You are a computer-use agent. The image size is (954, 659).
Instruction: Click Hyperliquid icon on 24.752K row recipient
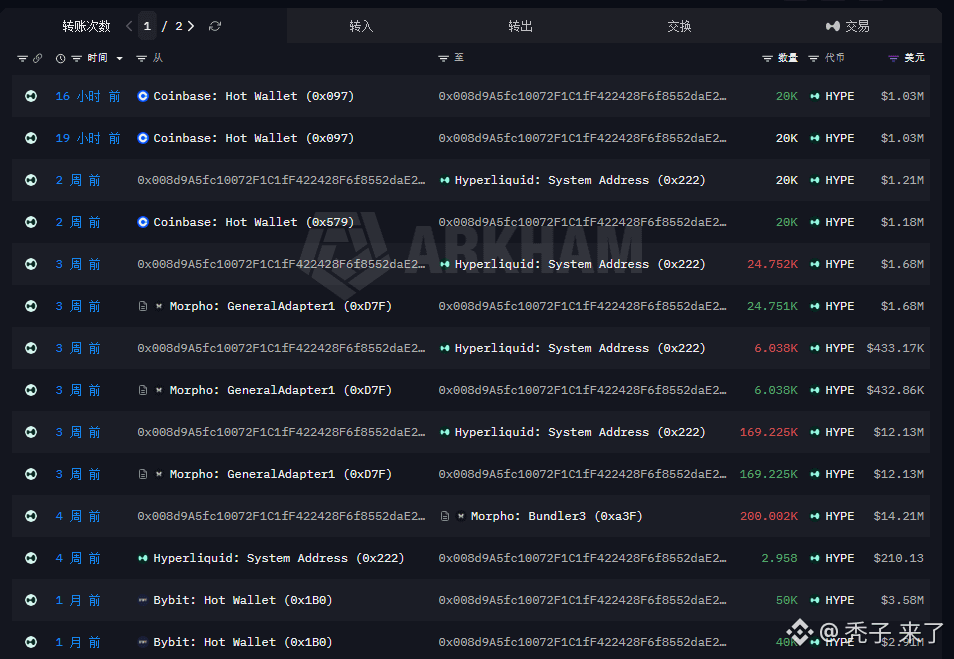pos(445,264)
